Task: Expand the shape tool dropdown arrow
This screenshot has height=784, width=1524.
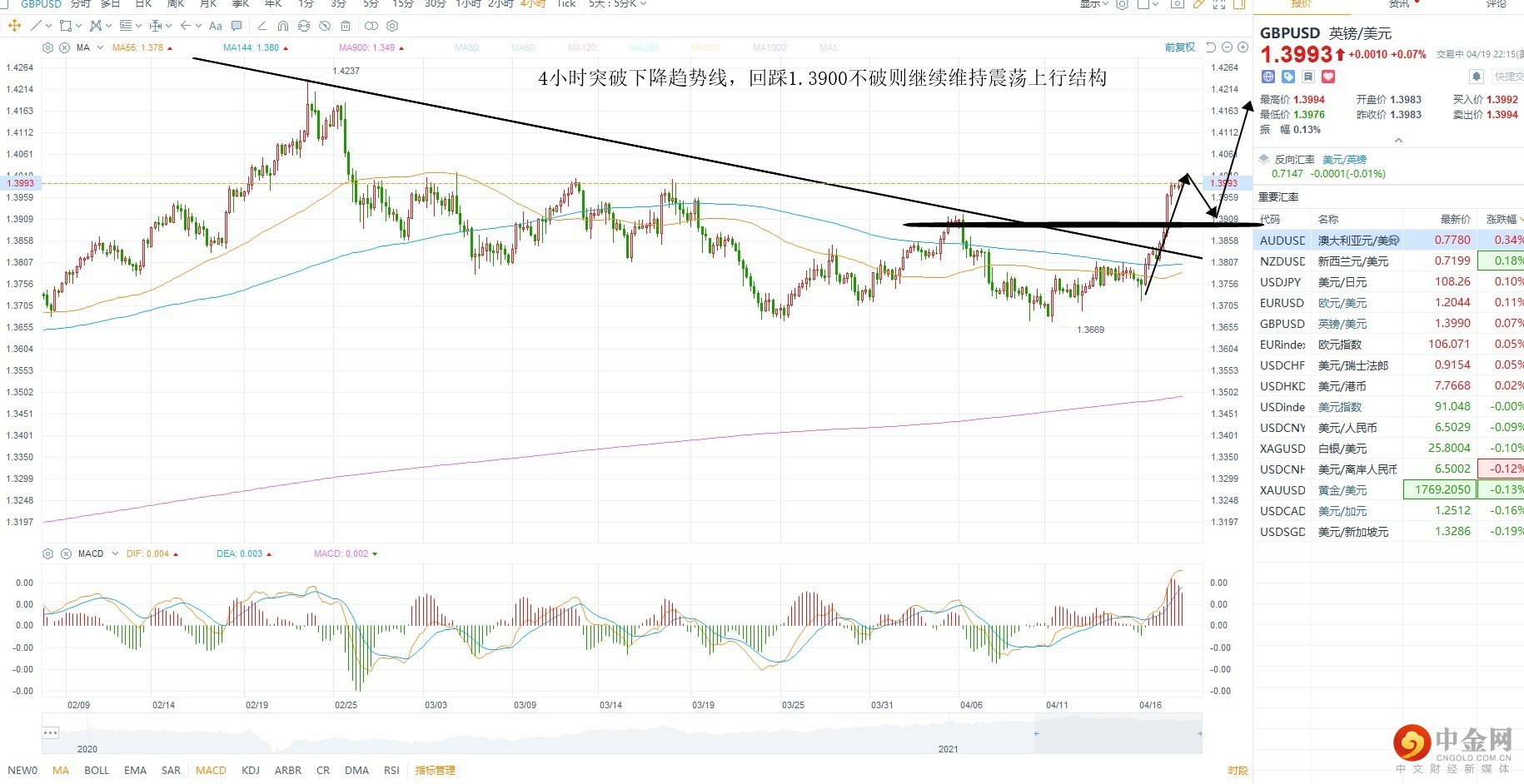Action: click(x=79, y=26)
